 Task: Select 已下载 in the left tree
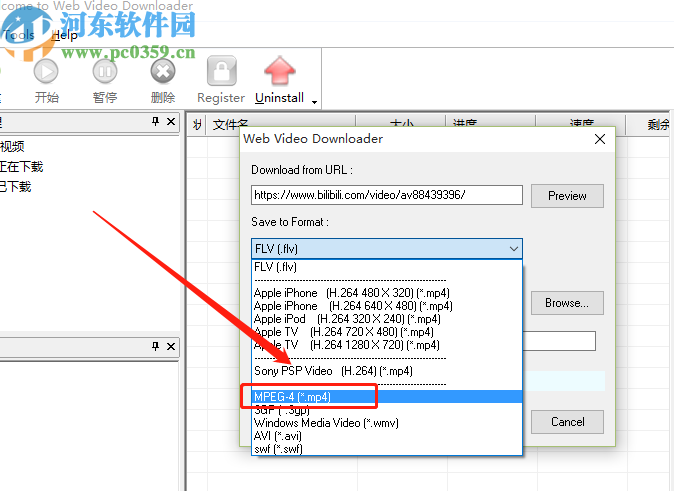coord(15,187)
